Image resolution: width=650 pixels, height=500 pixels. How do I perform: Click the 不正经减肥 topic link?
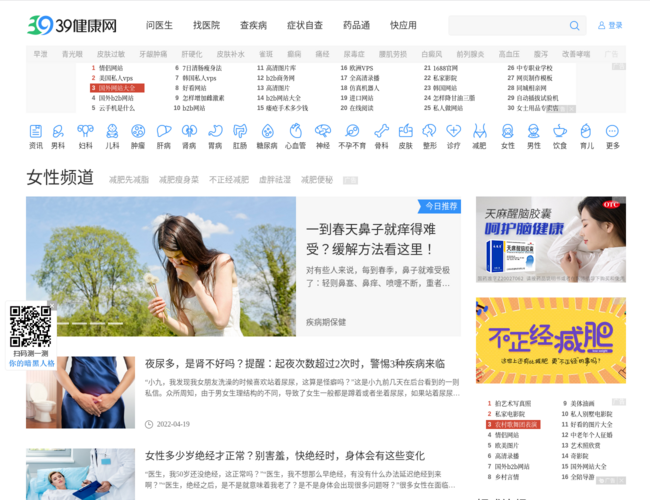pyautogui.click(x=229, y=180)
